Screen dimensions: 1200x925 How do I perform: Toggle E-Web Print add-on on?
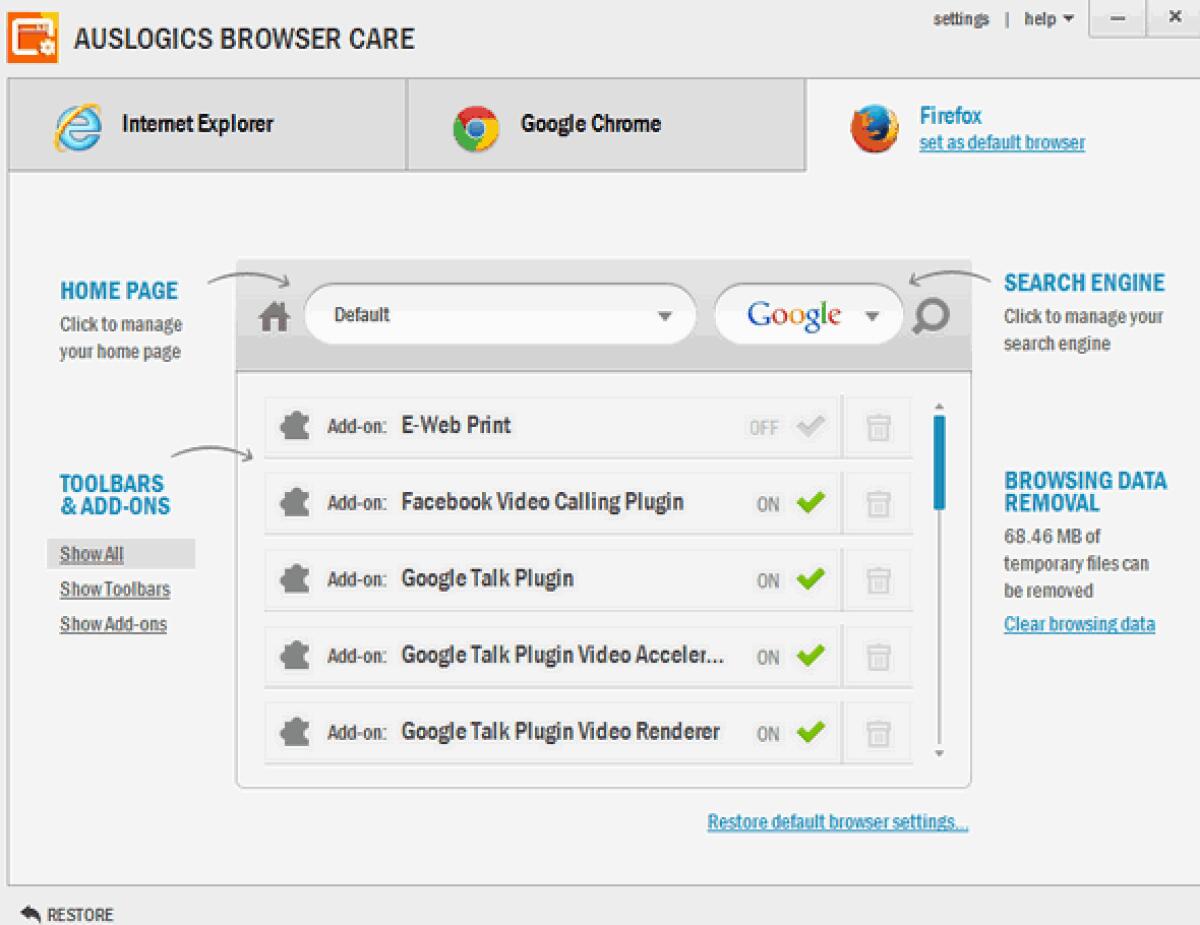[x=808, y=426]
